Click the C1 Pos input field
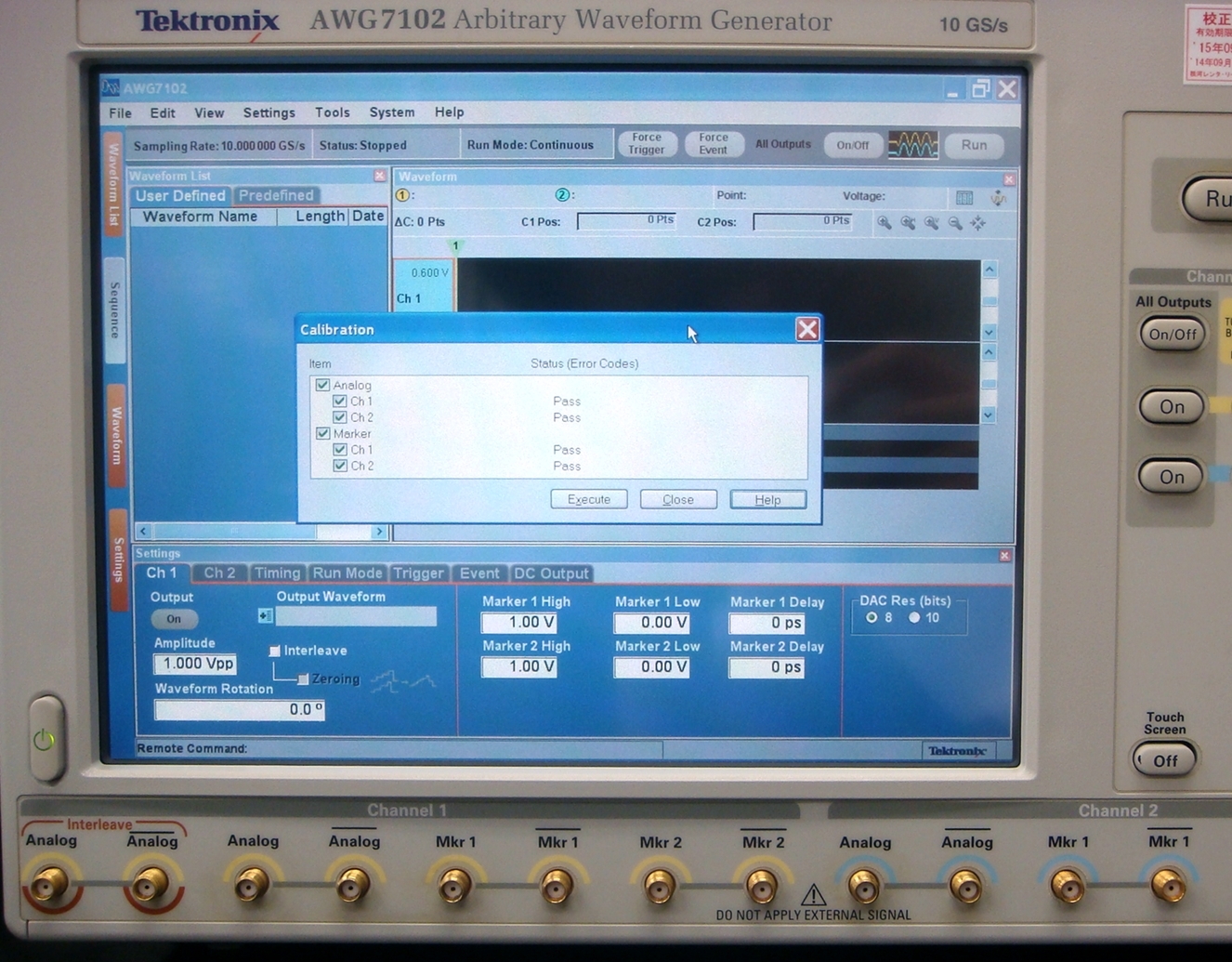Image resolution: width=1232 pixels, height=962 pixels. (626, 221)
